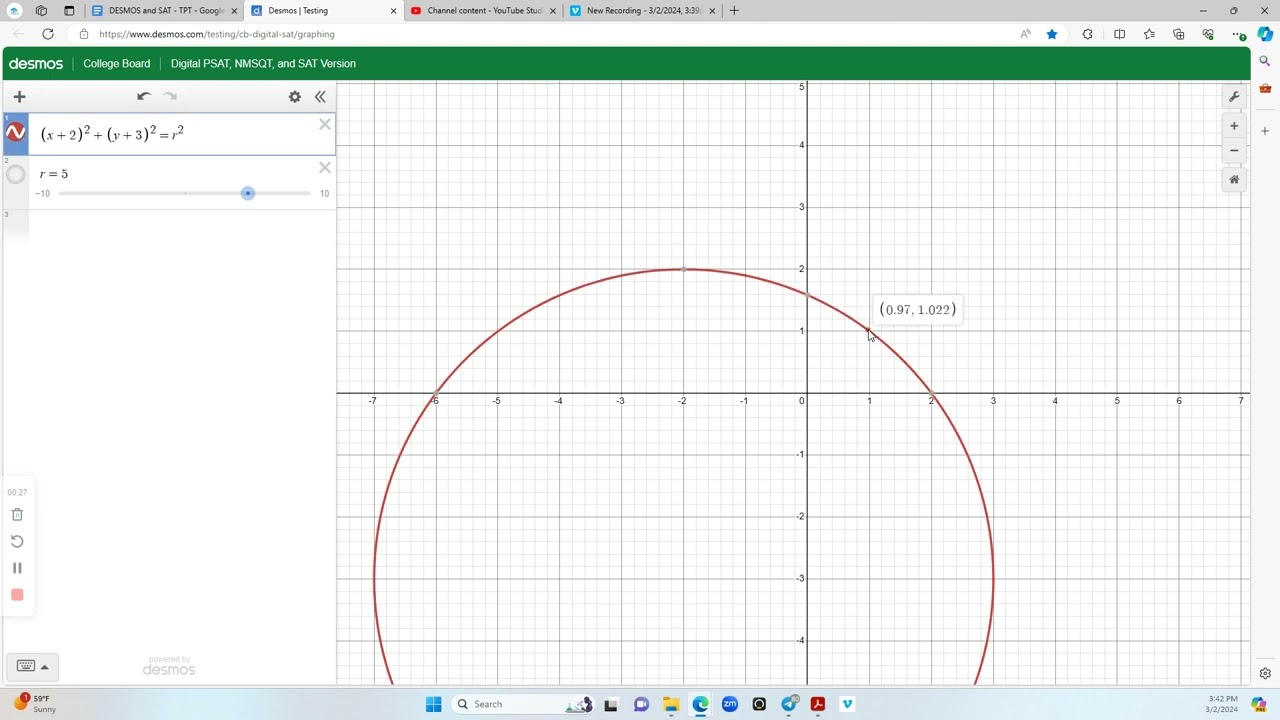The width and height of the screenshot is (1280, 720).
Task: Click the r slider thumb
Action: [248, 193]
